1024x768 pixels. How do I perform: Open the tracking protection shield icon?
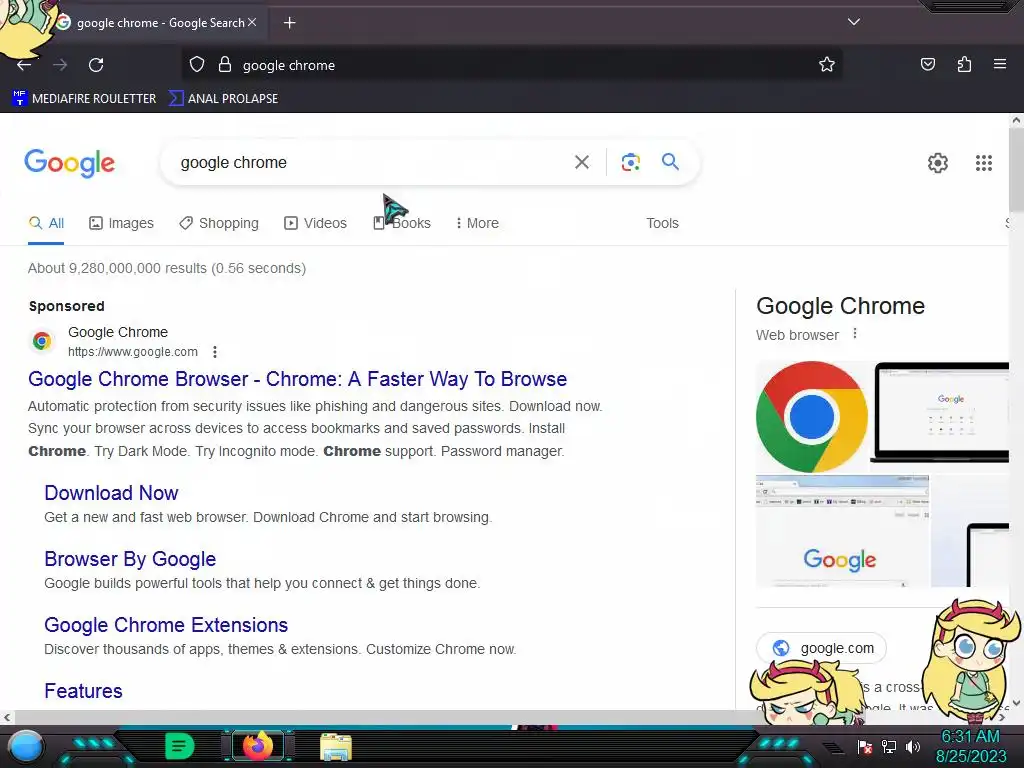tap(197, 65)
